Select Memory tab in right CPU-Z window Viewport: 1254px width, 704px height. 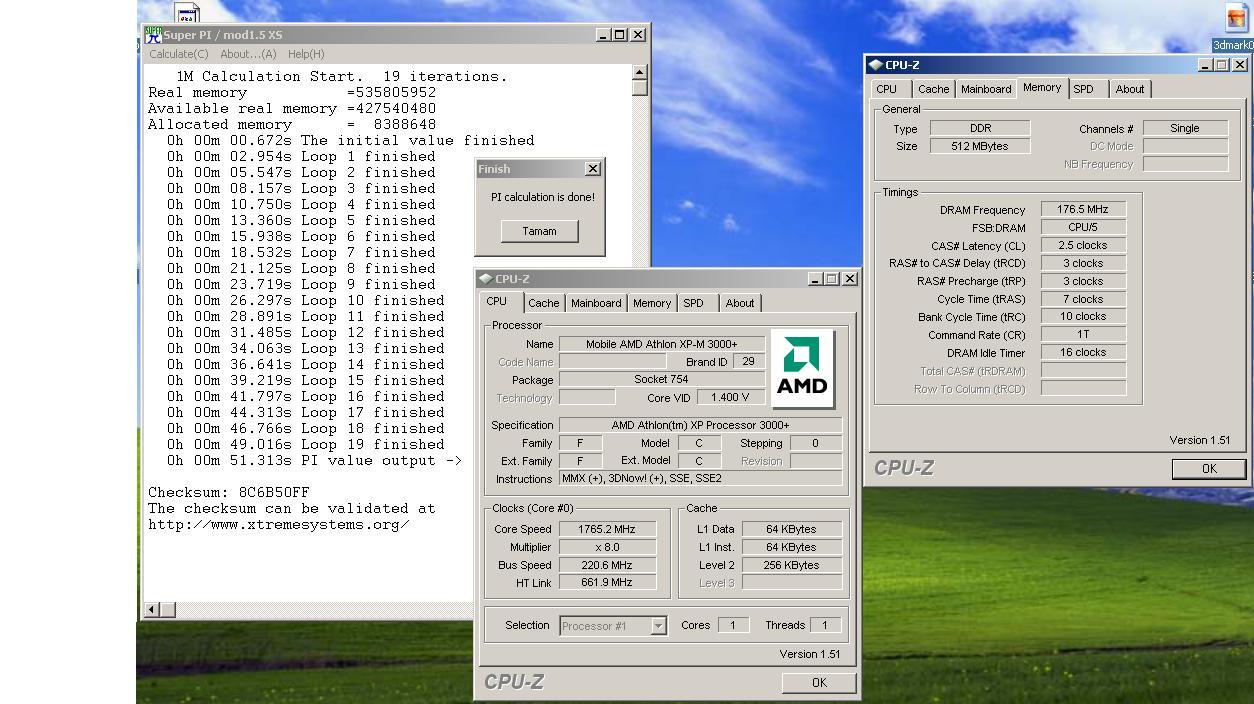click(1042, 87)
